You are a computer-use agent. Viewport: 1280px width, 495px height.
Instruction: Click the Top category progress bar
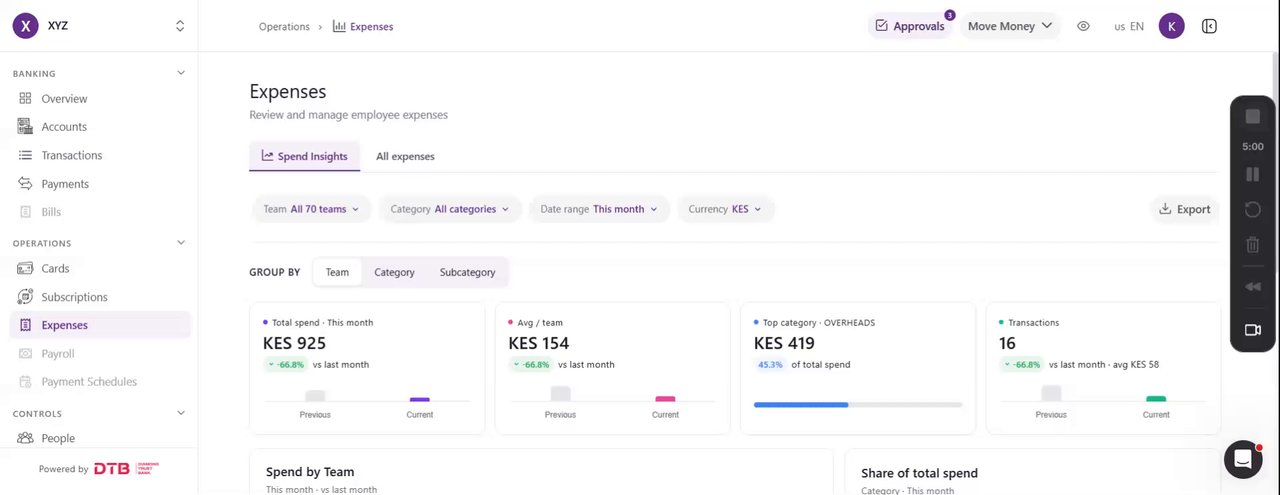click(858, 404)
